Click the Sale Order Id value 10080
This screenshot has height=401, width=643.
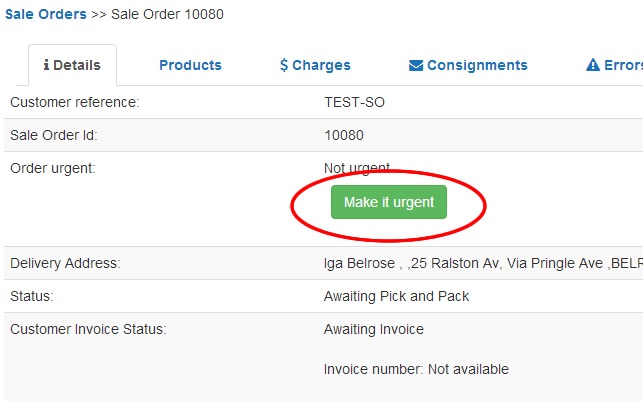344,135
